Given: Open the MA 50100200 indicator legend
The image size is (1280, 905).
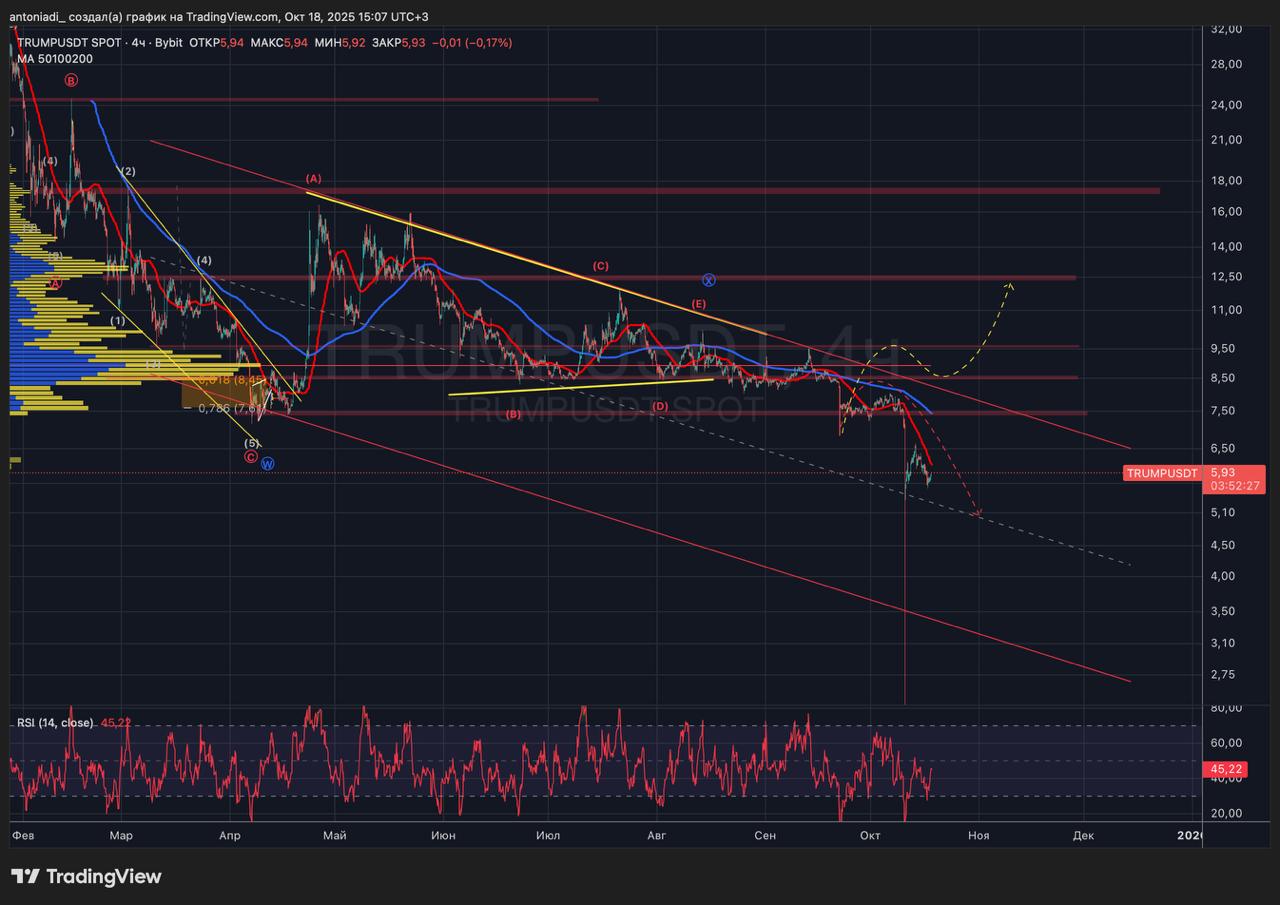Looking at the screenshot, I should 55,59.
